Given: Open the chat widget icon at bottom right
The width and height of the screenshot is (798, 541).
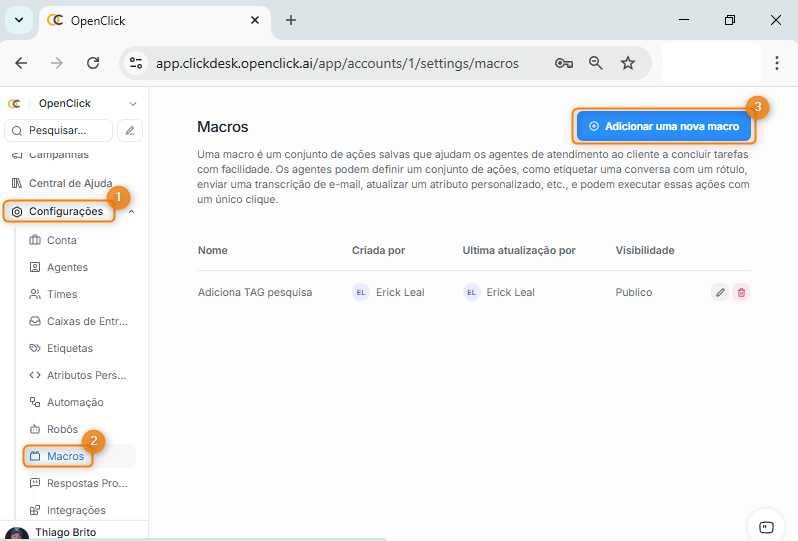Looking at the screenshot, I should click(766, 527).
